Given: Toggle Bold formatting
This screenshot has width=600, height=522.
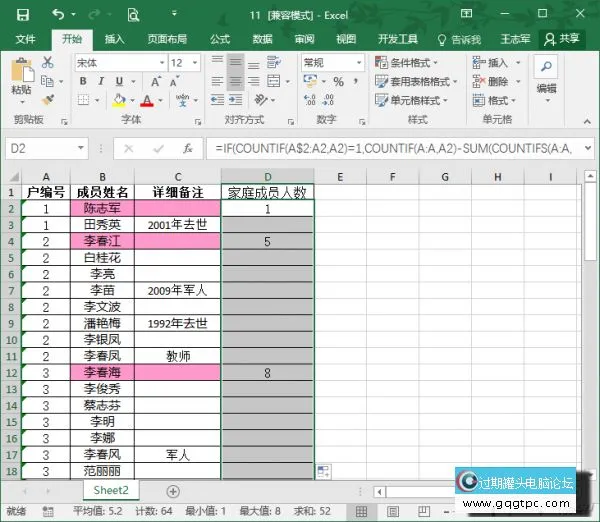Looking at the screenshot, I should click(80, 81).
